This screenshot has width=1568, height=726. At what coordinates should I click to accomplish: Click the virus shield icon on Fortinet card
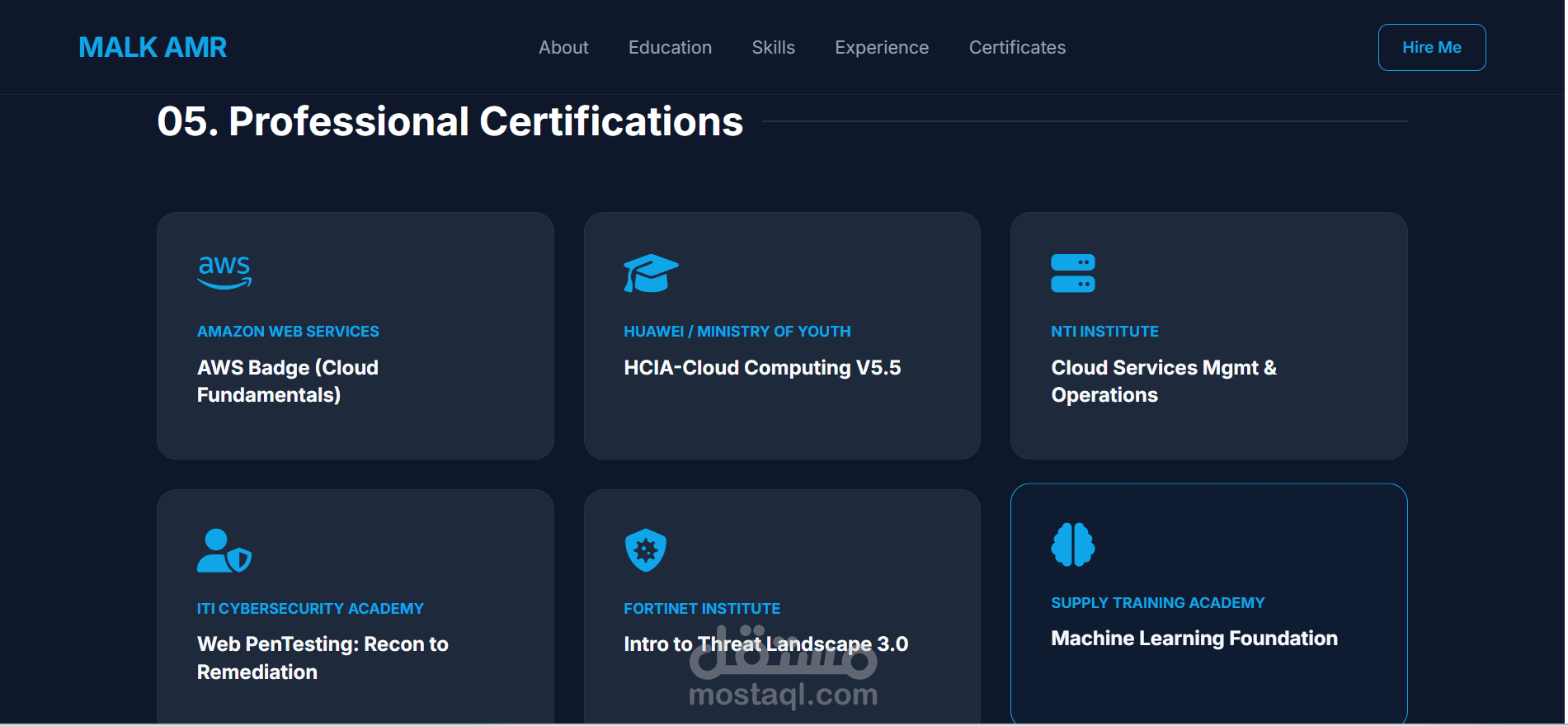(x=646, y=550)
